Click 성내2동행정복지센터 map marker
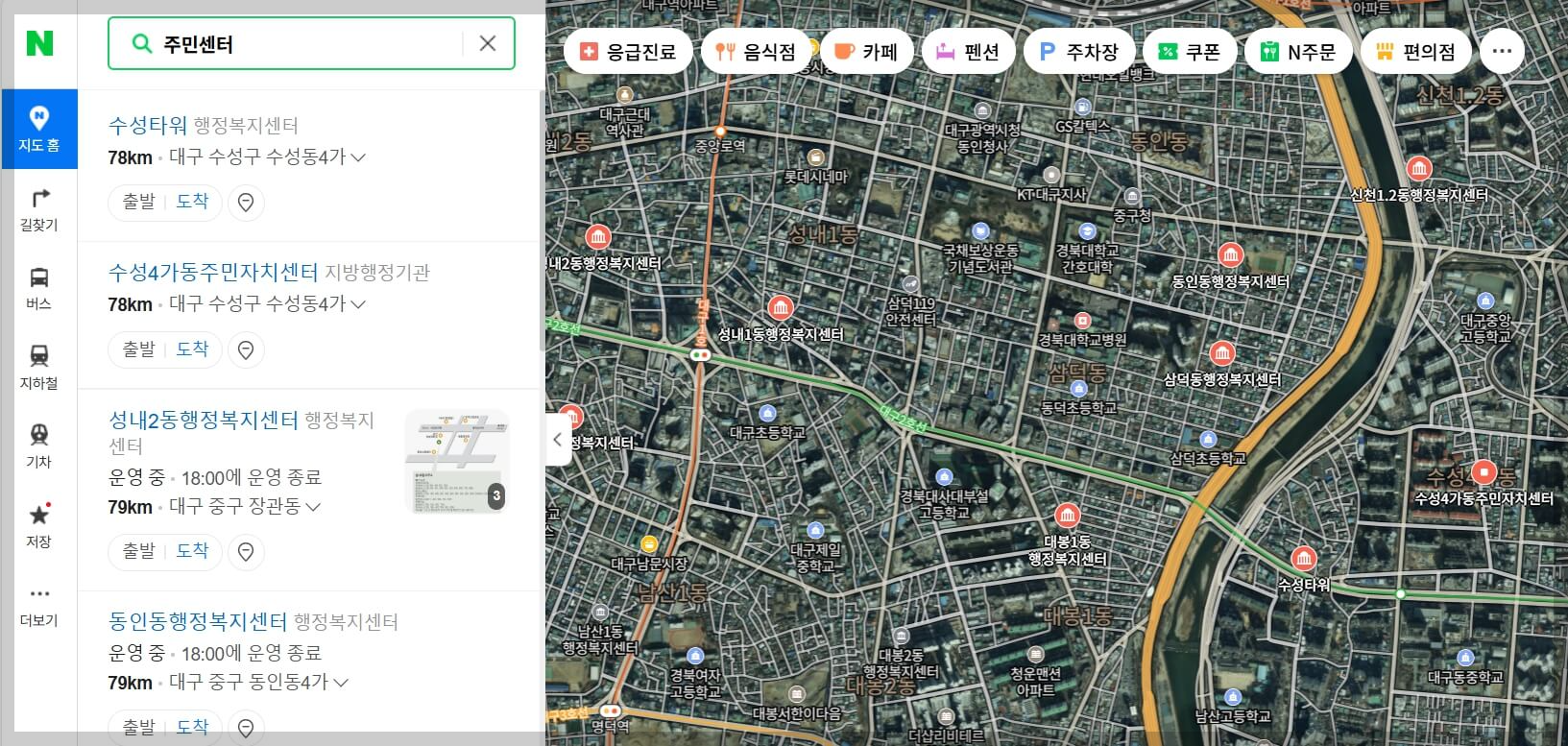The height and width of the screenshot is (746, 1568). [598, 237]
